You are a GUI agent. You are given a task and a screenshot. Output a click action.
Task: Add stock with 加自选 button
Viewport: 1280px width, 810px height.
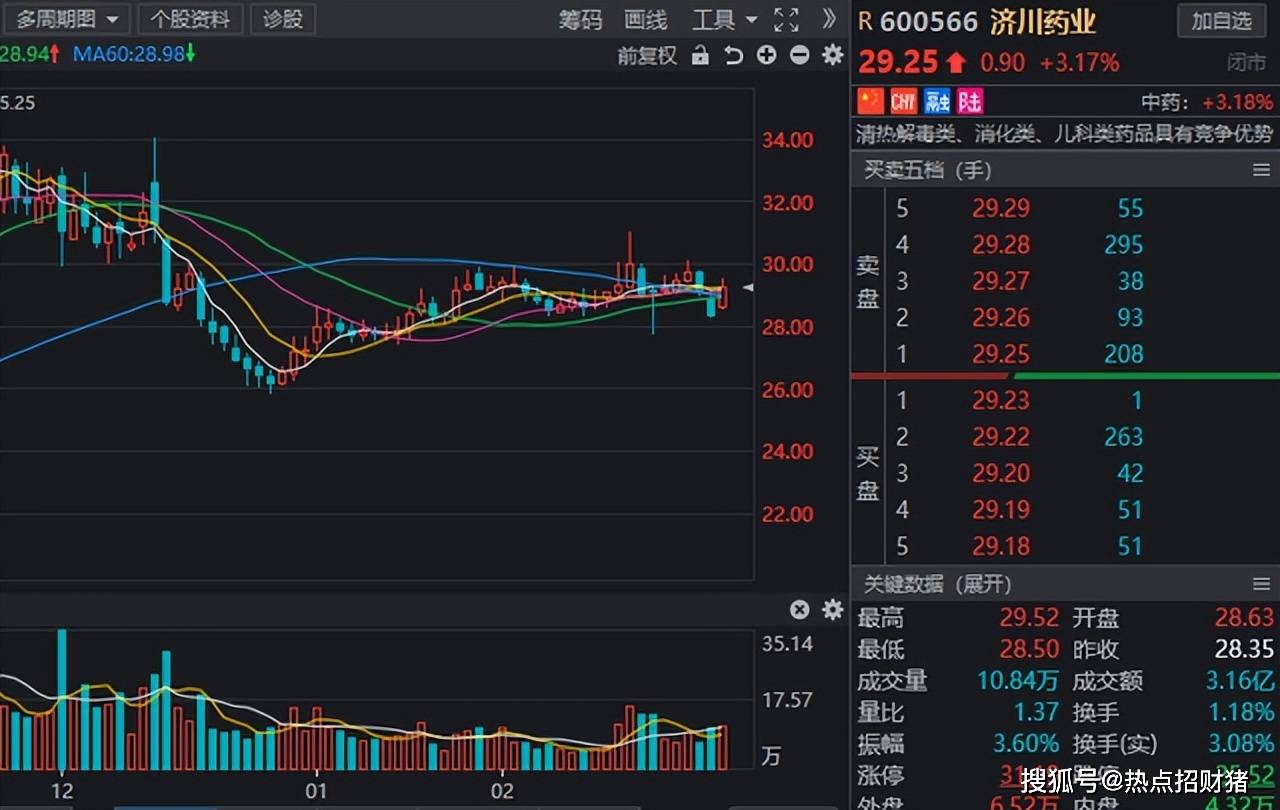[x=1221, y=20]
